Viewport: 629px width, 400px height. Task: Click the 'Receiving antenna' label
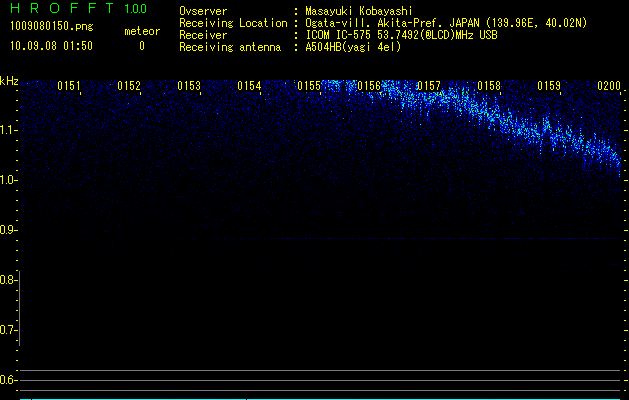[230, 47]
